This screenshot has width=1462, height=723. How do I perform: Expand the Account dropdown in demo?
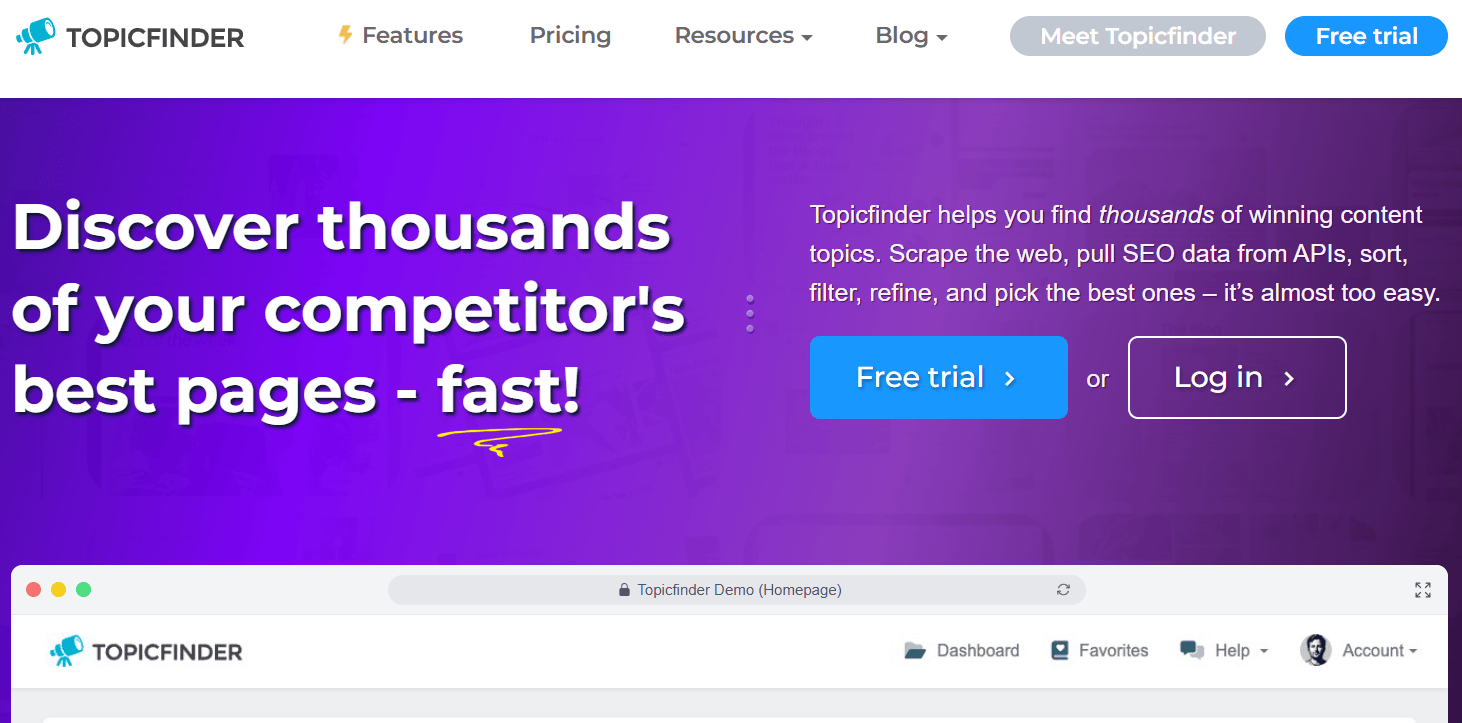[x=1380, y=651]
